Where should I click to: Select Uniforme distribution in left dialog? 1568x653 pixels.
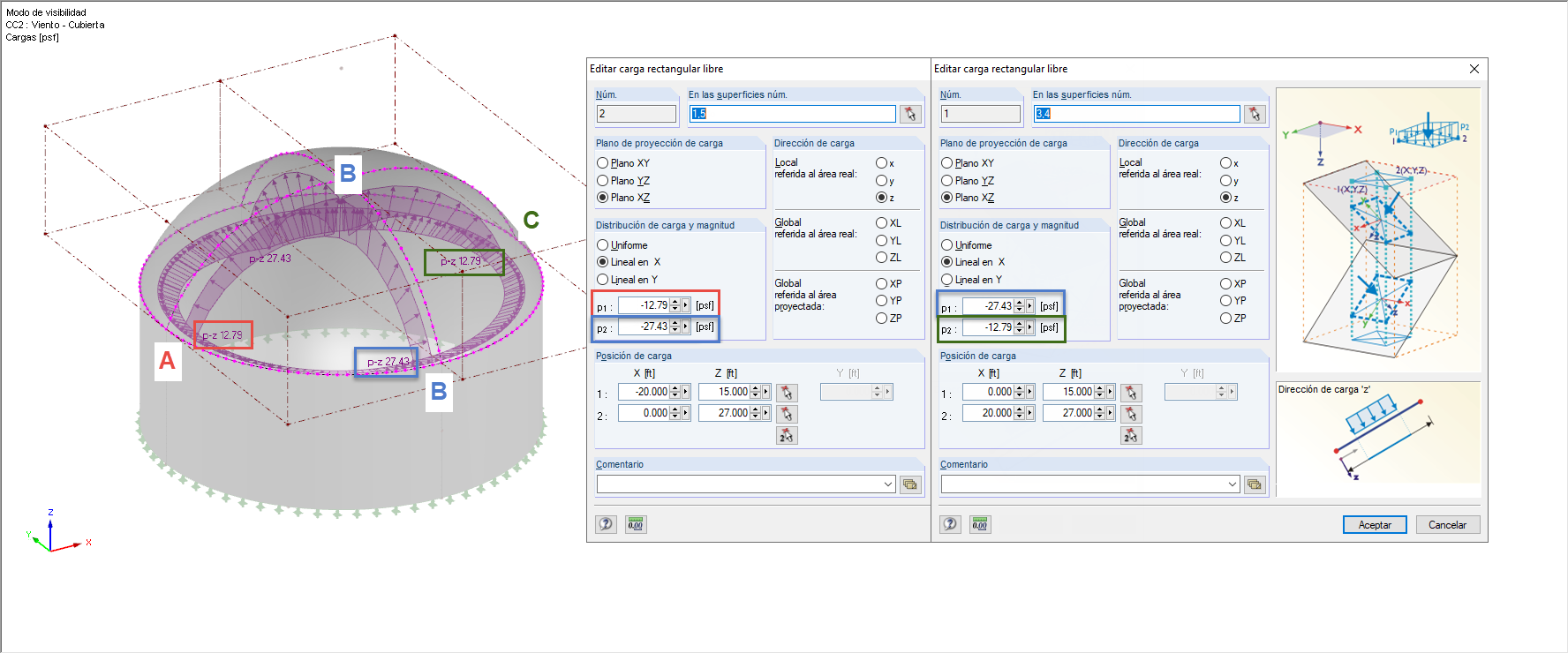622,245
